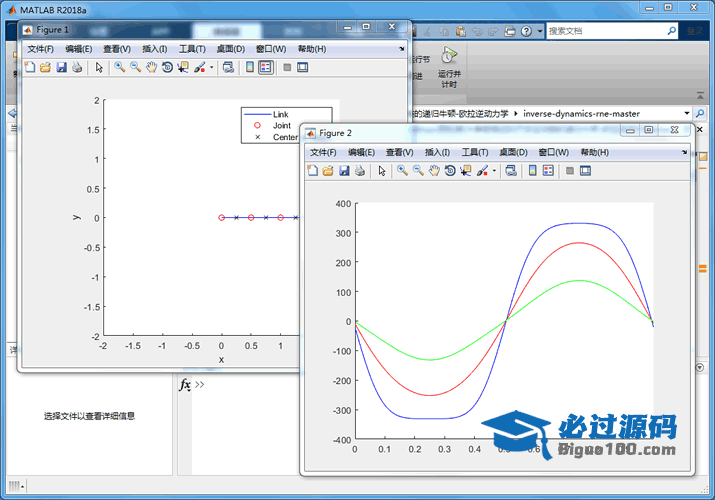Open 编辑(E) menu in Figure 1

pos(79,49)
